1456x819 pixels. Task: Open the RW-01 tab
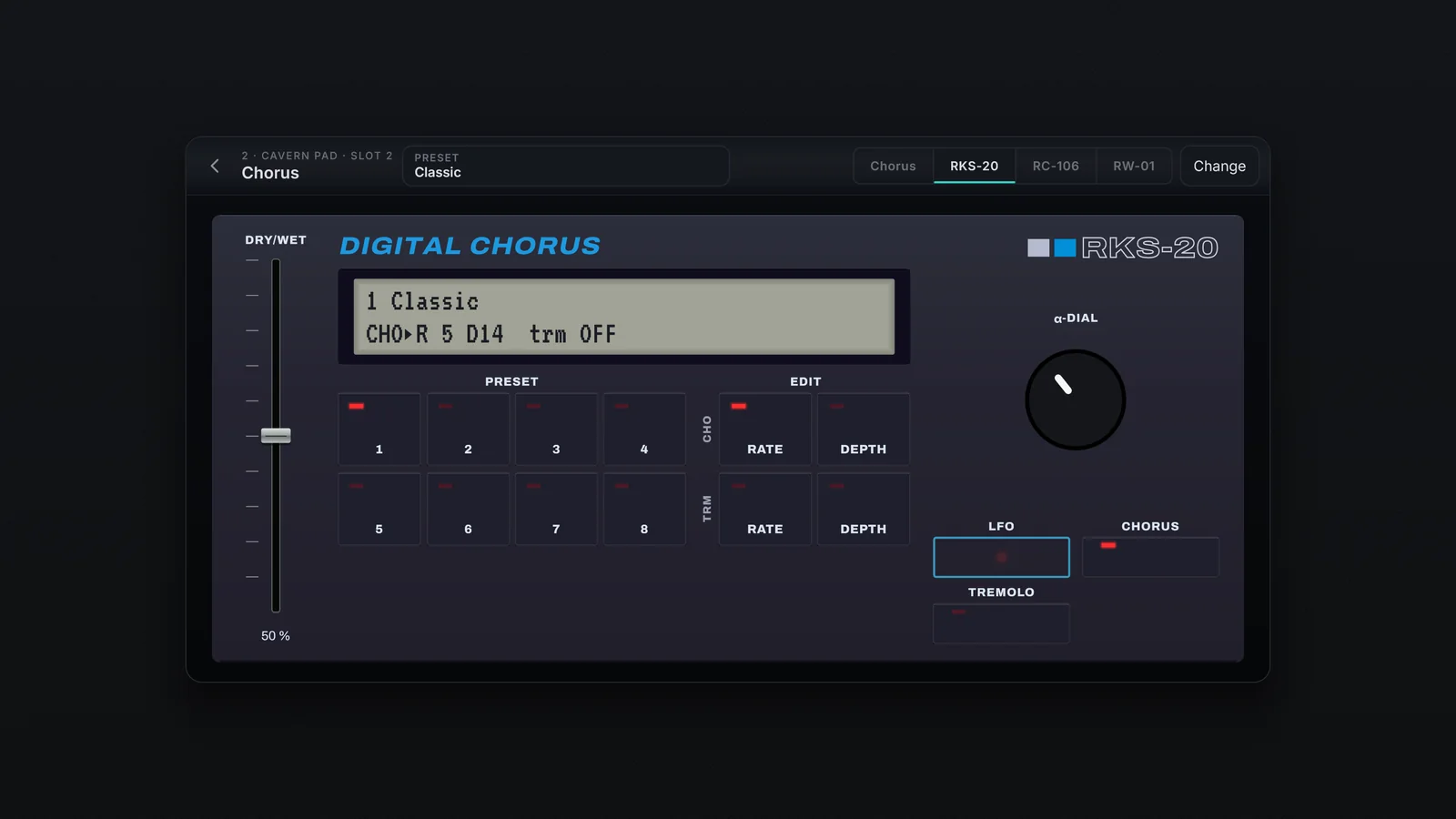1134,166
